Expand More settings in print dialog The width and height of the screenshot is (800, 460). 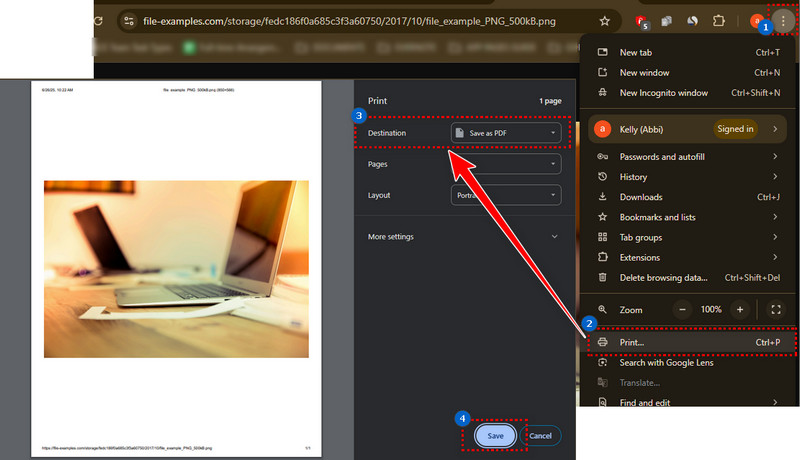click(463, 237)
